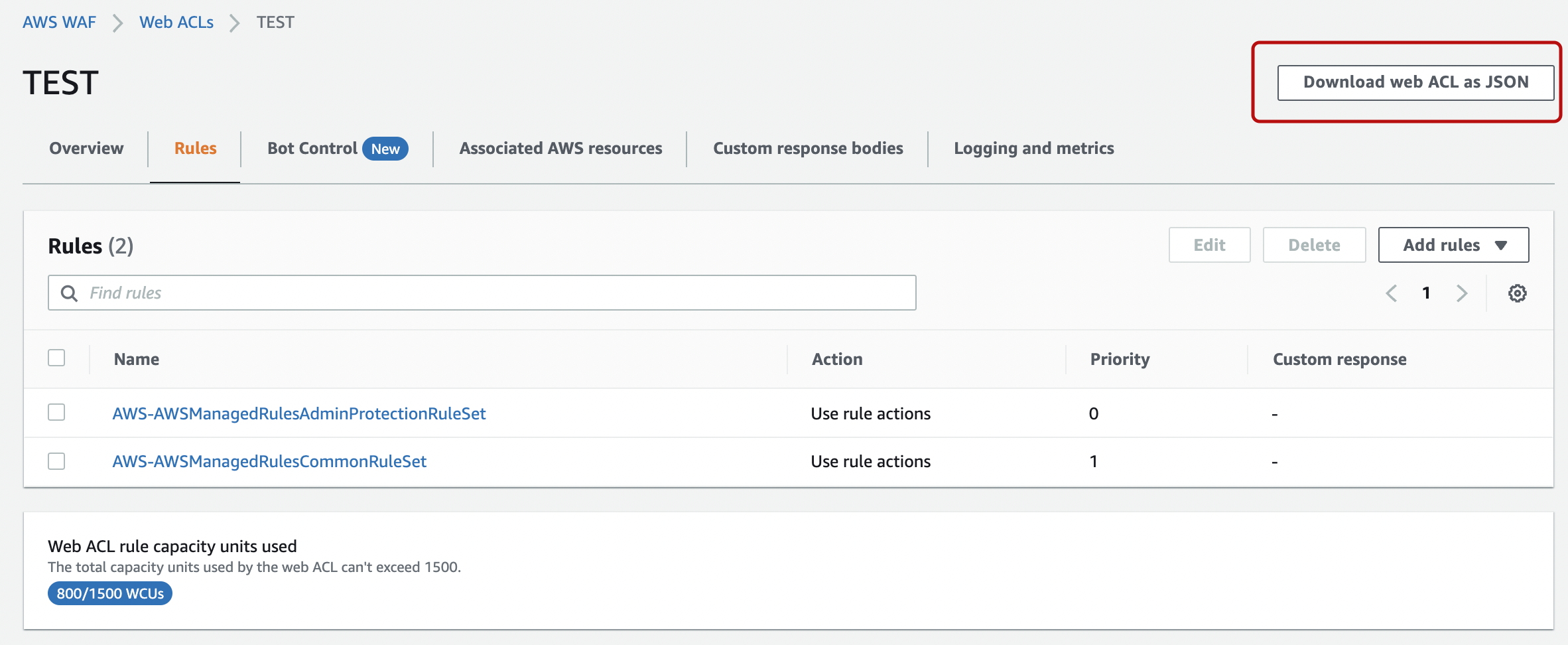Image resolution: width=1568 pixels, height=645 pixels.
Task: Switch to the Overview tab
Action: [x=86, y=148]
